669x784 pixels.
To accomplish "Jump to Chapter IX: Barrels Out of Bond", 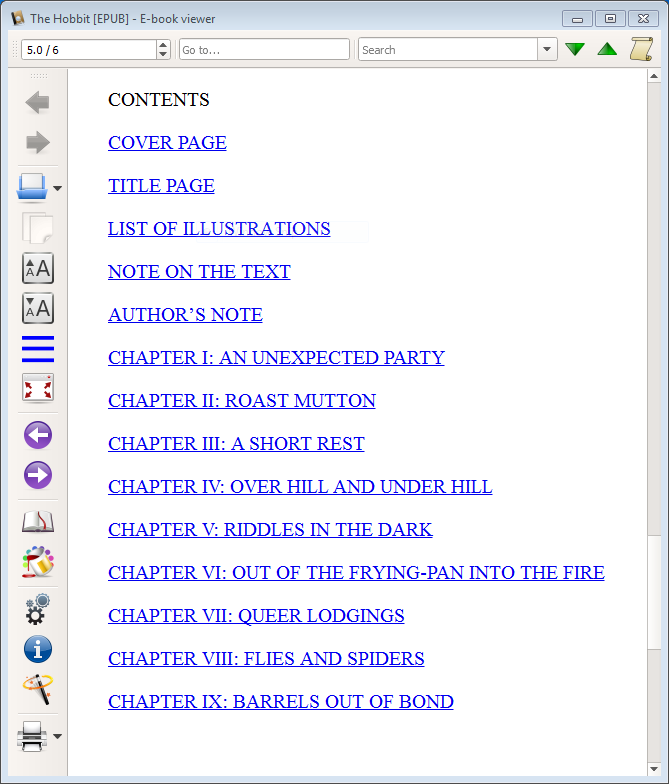I will click(x=280, y=702).
